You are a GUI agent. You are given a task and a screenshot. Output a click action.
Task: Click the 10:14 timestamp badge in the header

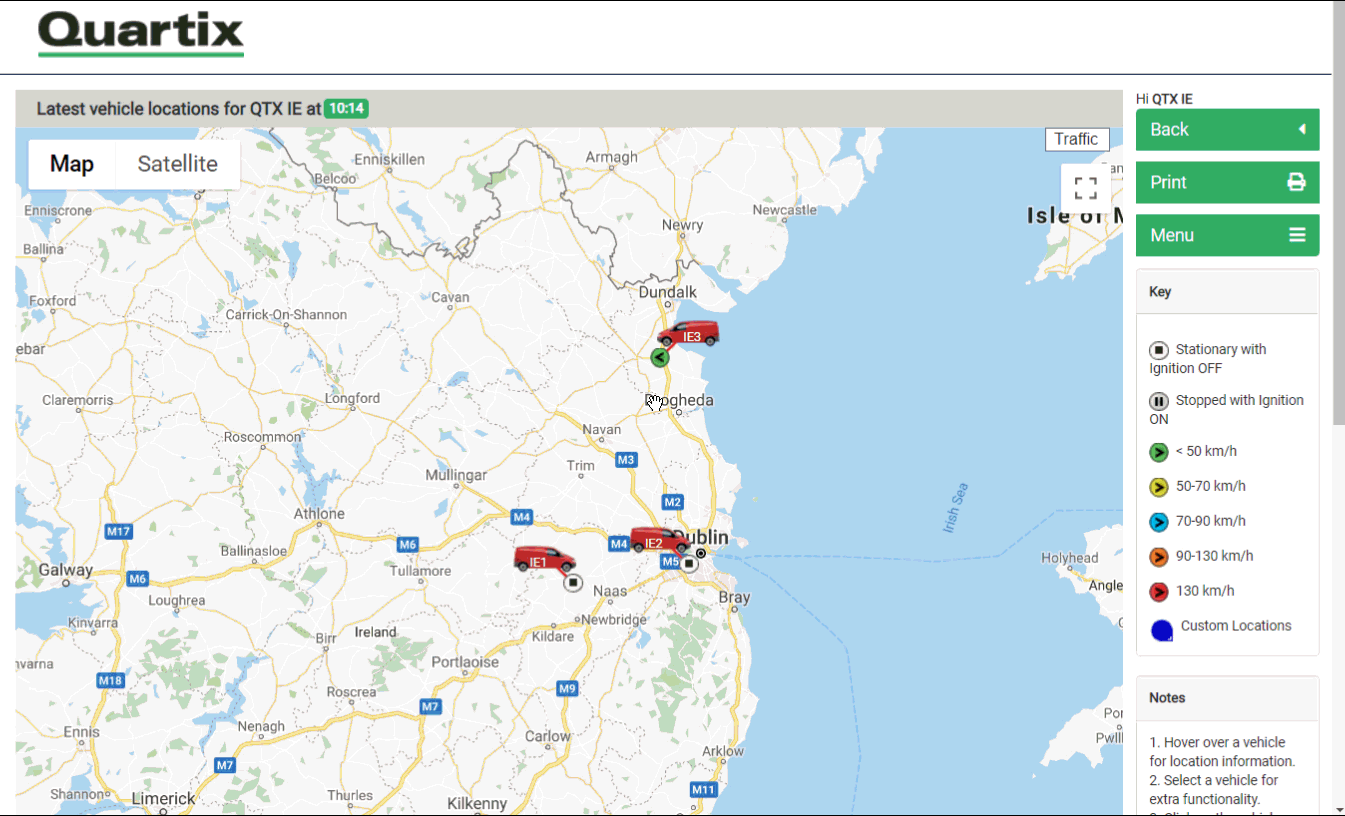coord(346,108)
